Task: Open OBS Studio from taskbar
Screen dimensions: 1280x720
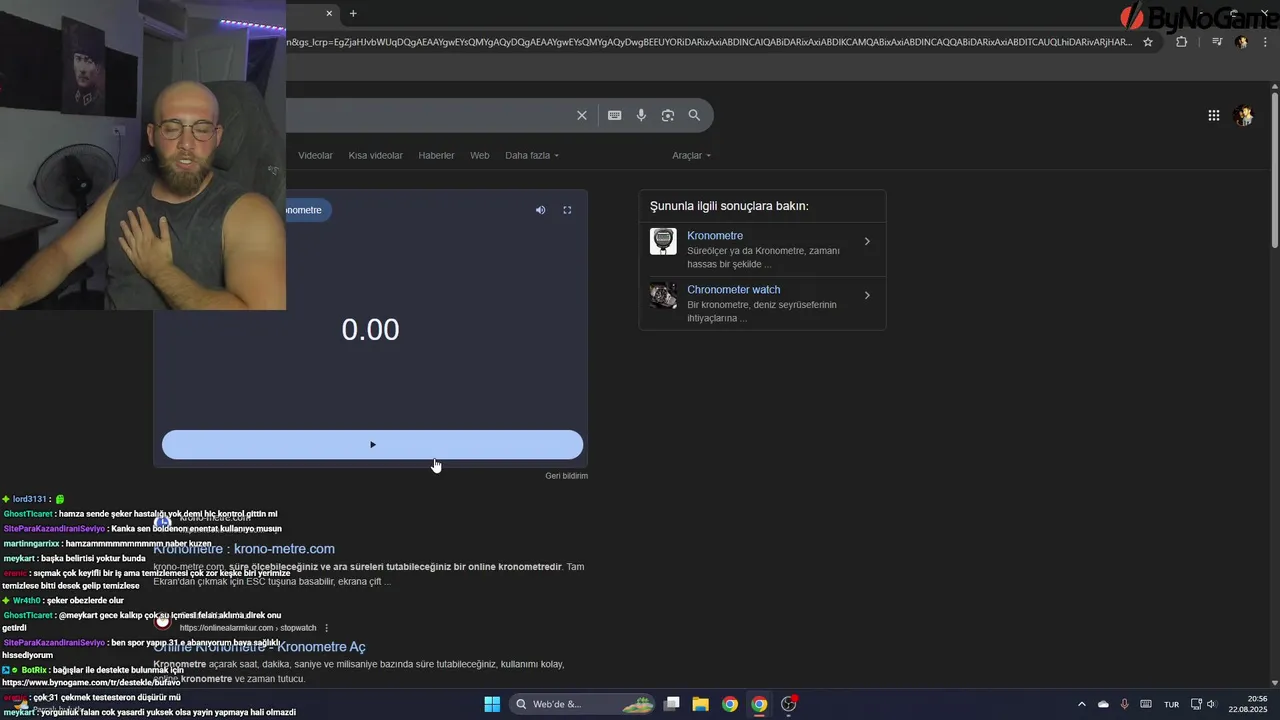Action: pyautogui.click(x=789, y=704)
